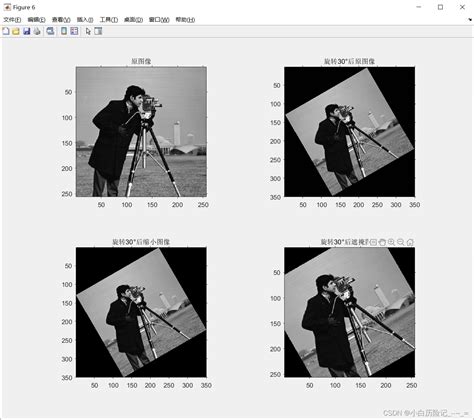
Task: Click the open file folder icon
Action: coord(16,31)
